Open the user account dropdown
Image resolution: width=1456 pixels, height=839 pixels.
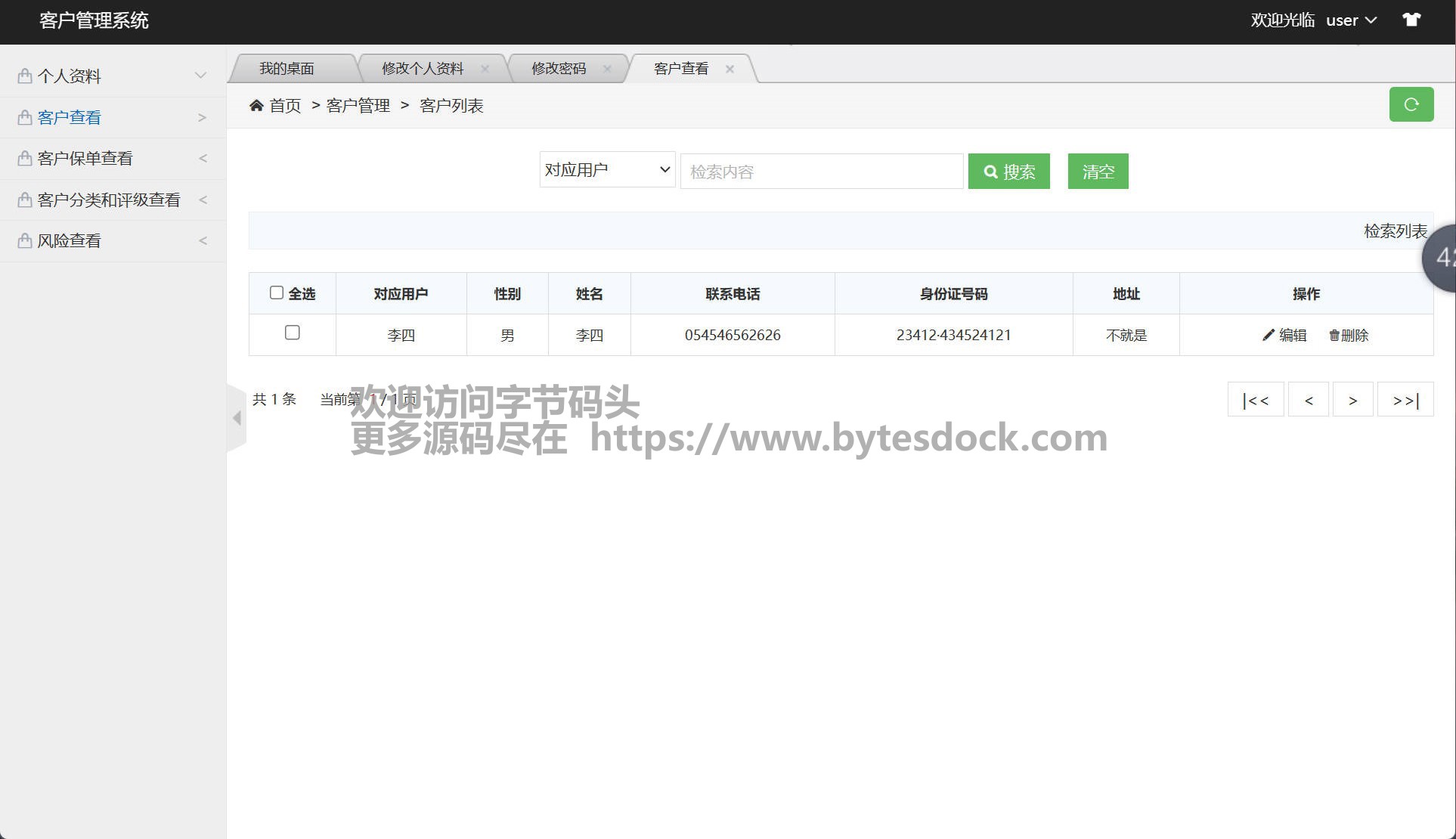coord(1351,20)
